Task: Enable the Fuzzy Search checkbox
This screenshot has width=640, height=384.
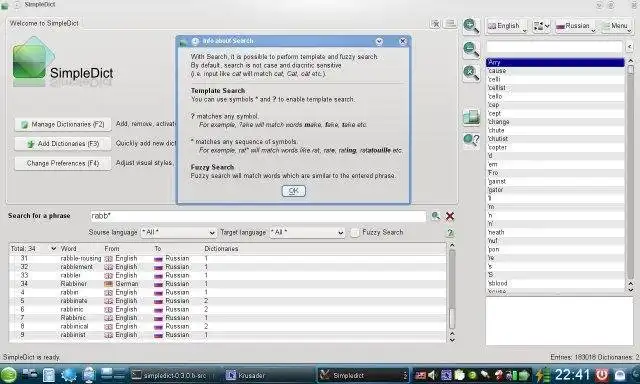Action: click(355, 233)
